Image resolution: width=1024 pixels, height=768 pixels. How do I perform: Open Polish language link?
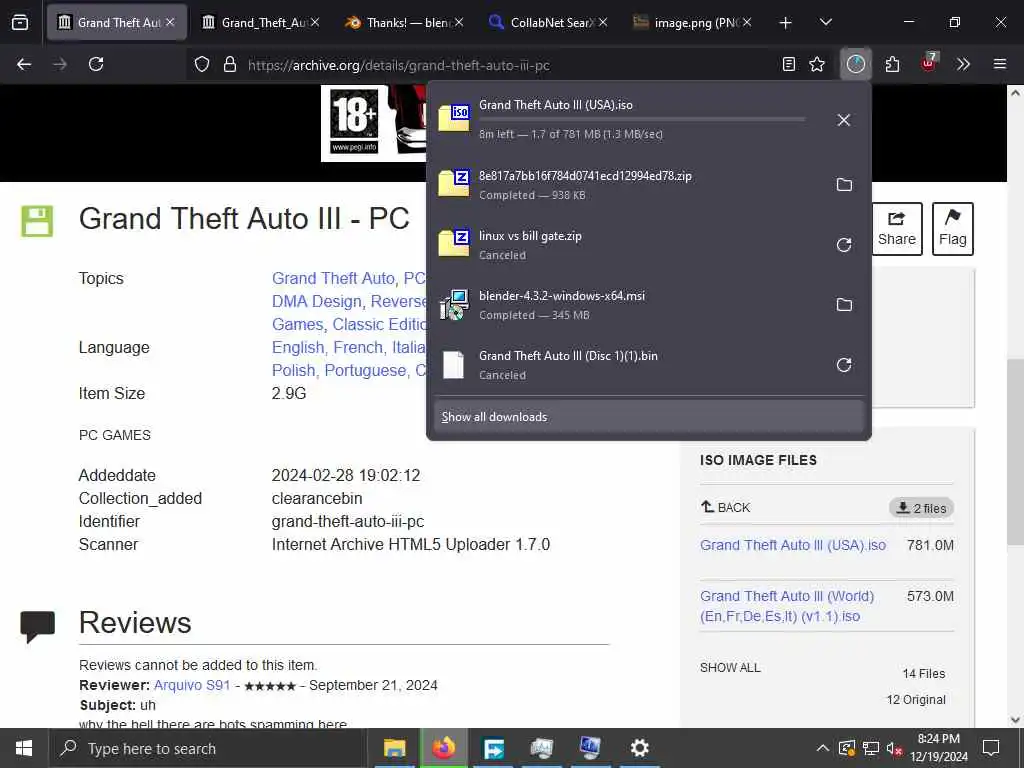pyautogui.click(x=293, y=370)
